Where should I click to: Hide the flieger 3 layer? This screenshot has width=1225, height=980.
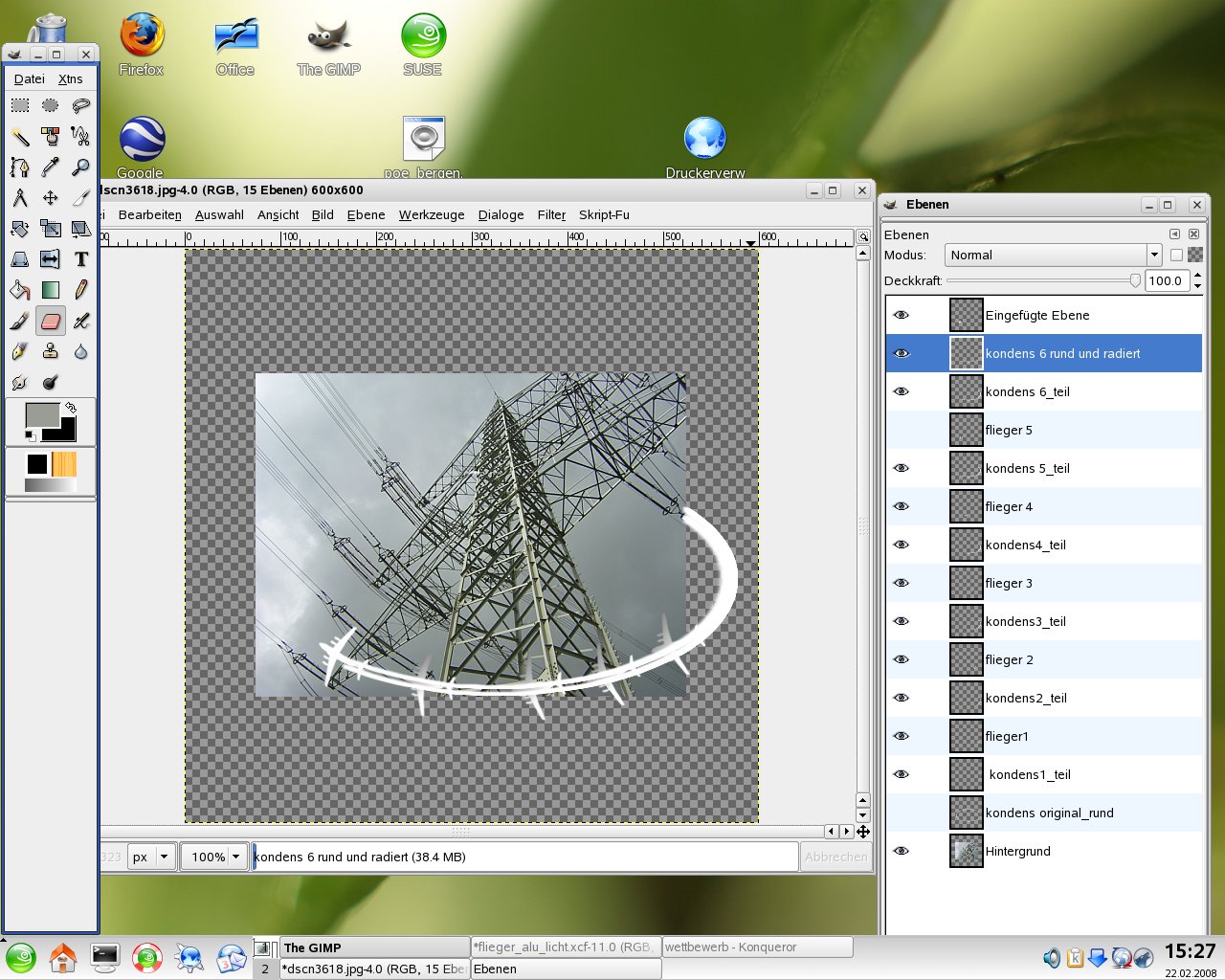point(901,583)
